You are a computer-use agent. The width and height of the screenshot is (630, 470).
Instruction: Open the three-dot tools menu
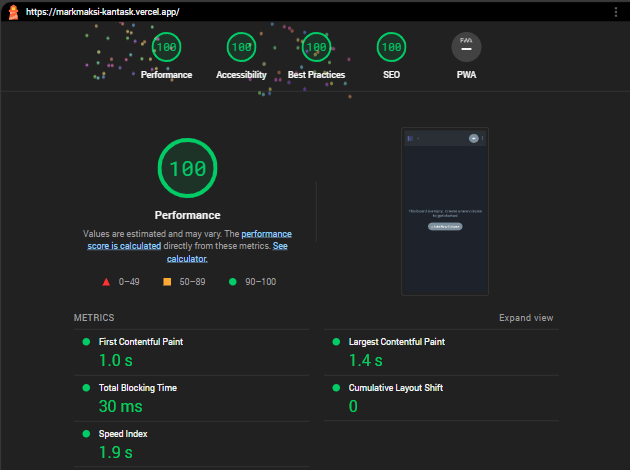pos(616,11)
